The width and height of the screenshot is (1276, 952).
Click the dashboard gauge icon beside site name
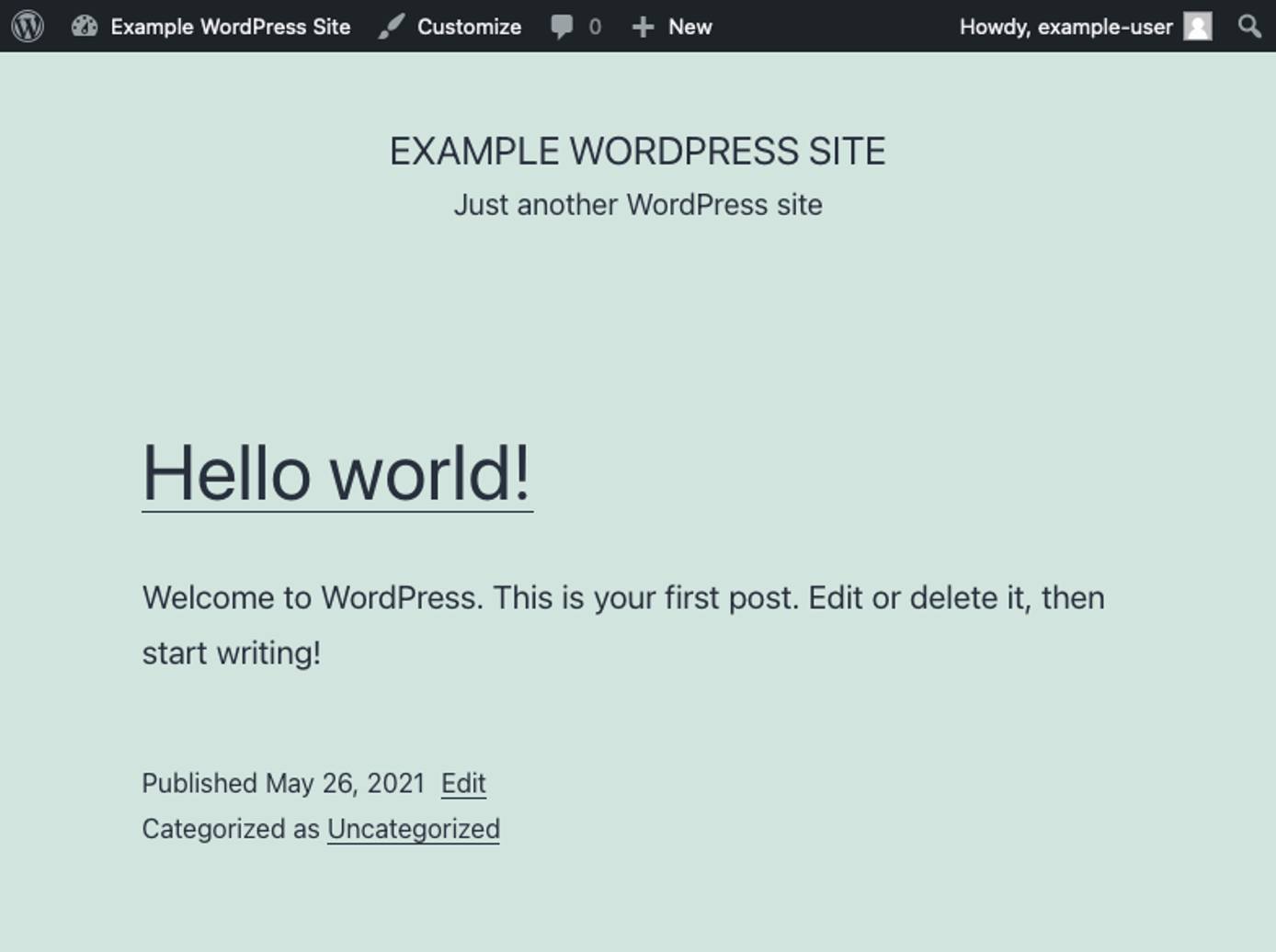point(85,27)
